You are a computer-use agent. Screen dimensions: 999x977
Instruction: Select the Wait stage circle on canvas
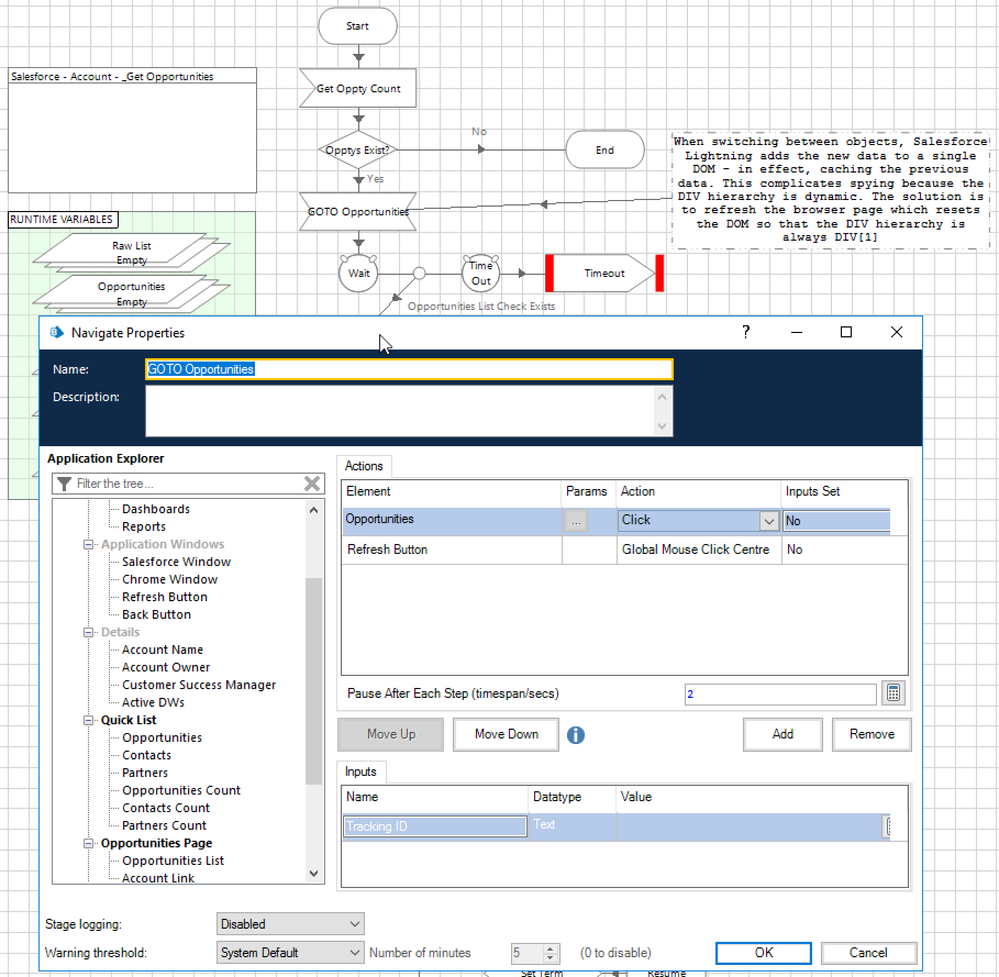click(x=358, y=272)
